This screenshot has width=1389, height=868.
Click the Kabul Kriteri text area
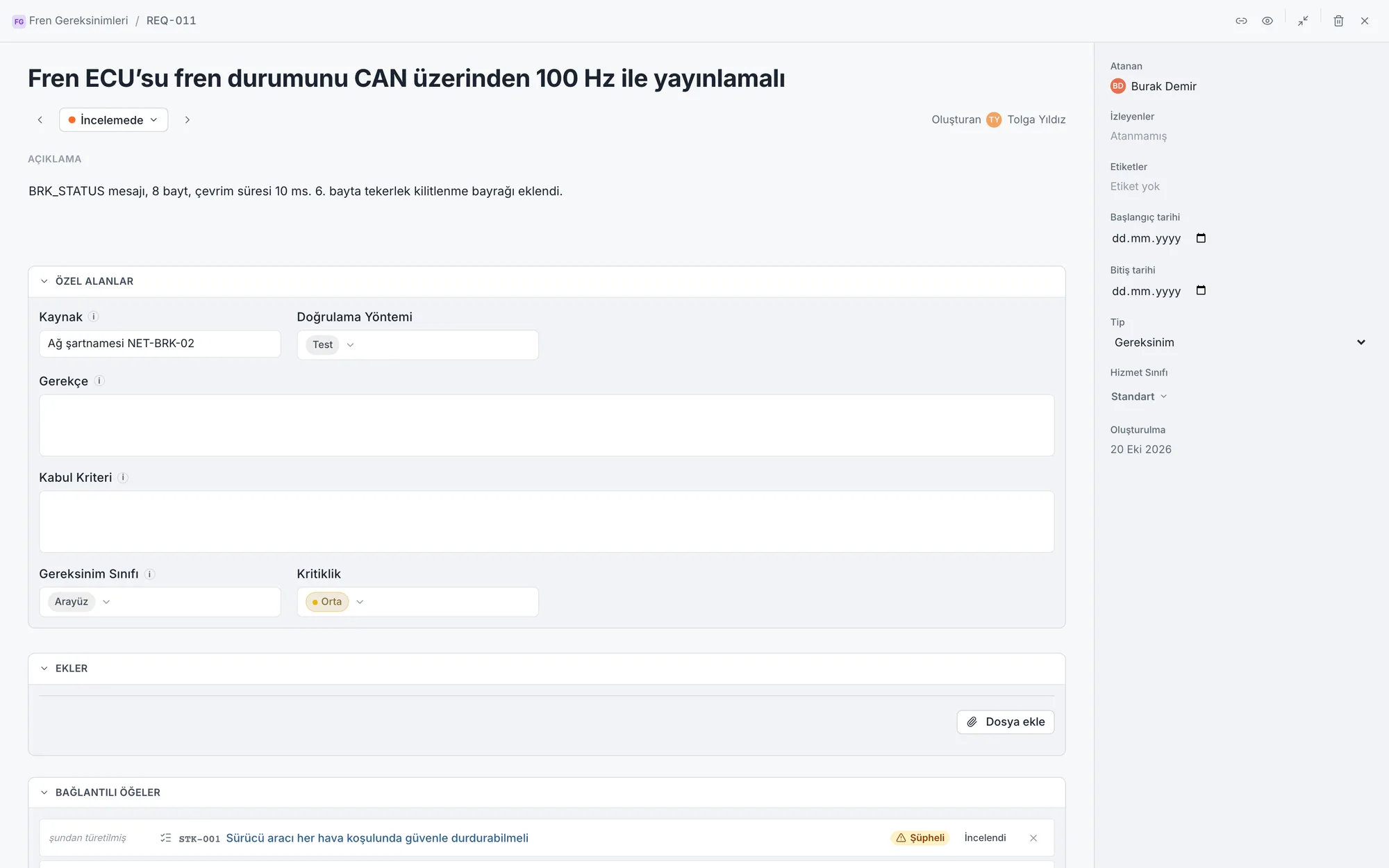click(x=547, y=522)
